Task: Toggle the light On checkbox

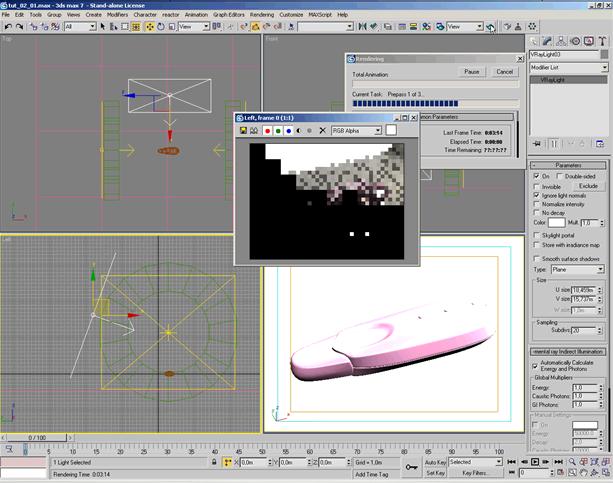Action: [536, 176]
